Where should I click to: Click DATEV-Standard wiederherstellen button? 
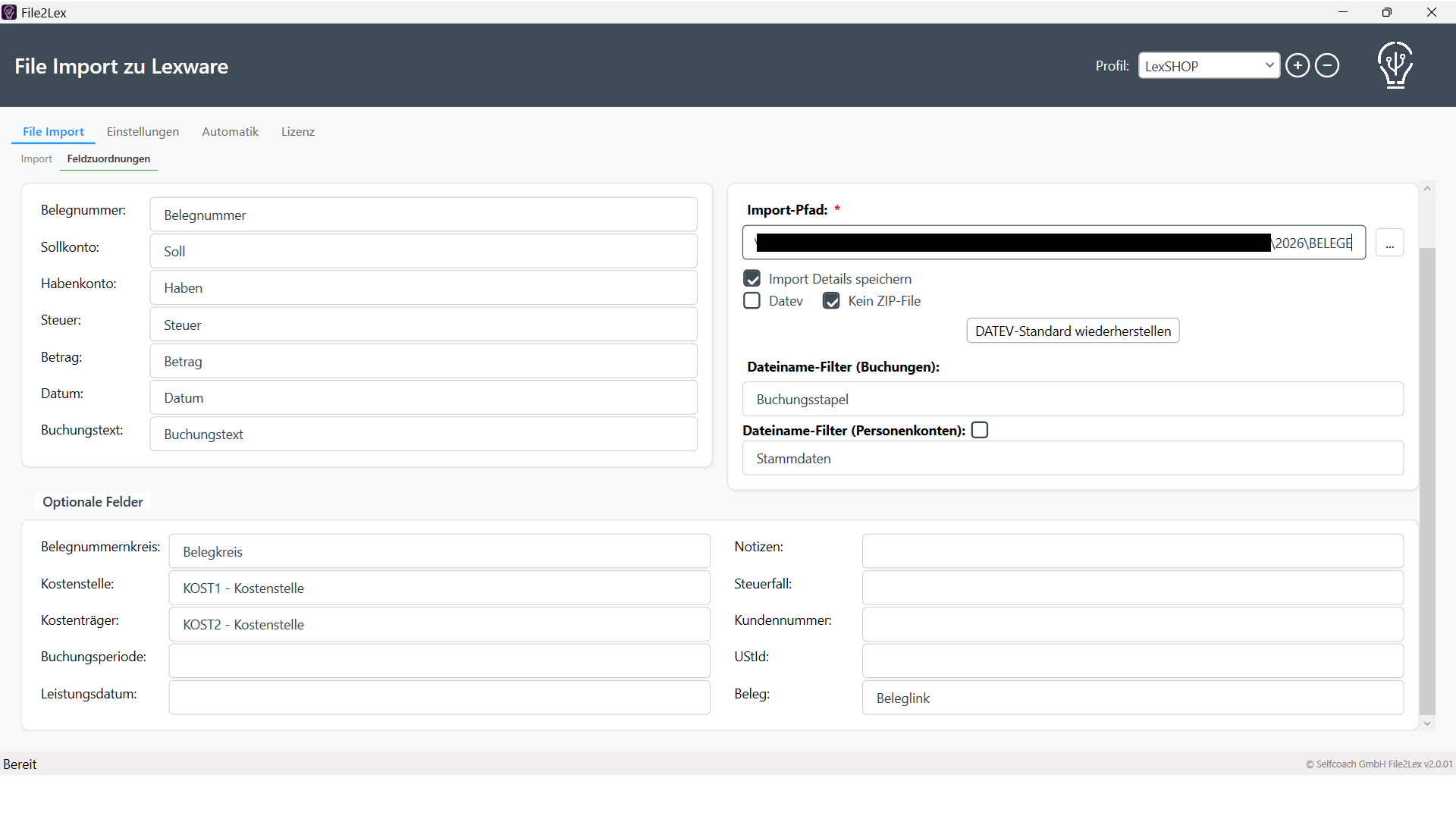coord(1072,331)
